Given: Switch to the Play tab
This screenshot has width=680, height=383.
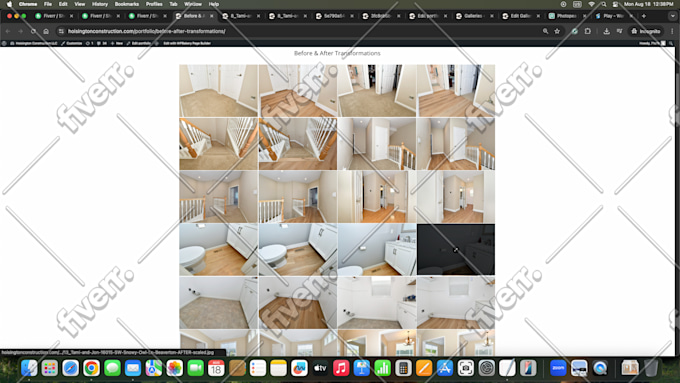Looking at the screenshot, I should click(x=614, y=16).
